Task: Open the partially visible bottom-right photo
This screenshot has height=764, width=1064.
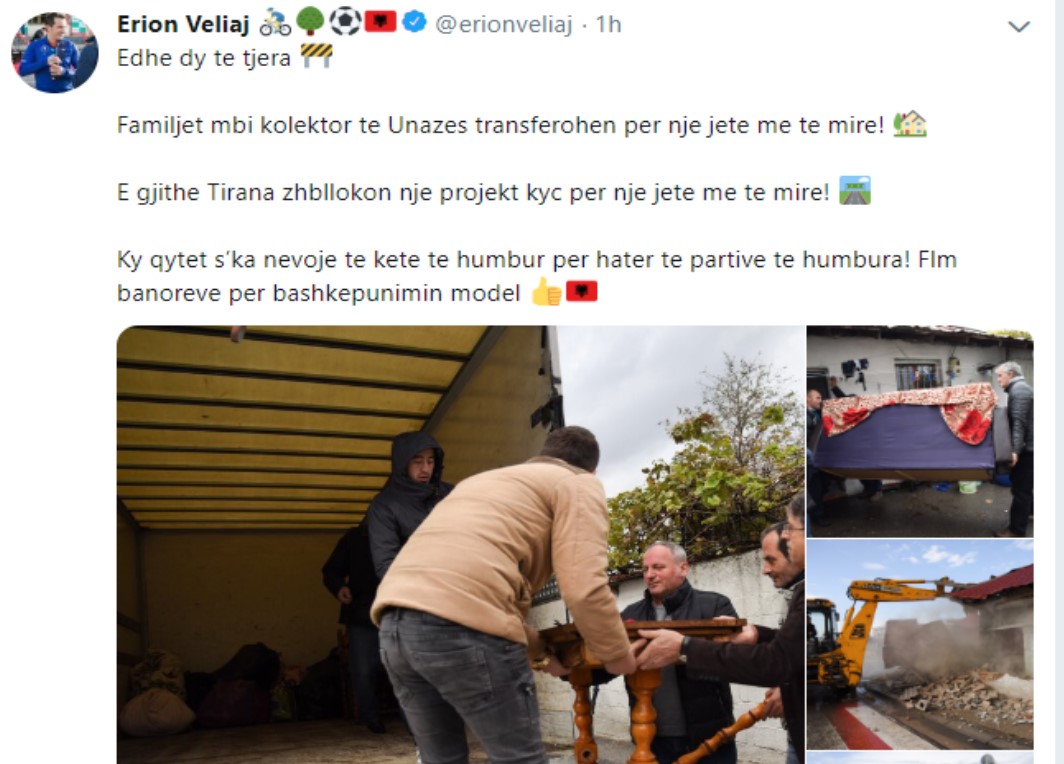Action: [x=919, y=758]
